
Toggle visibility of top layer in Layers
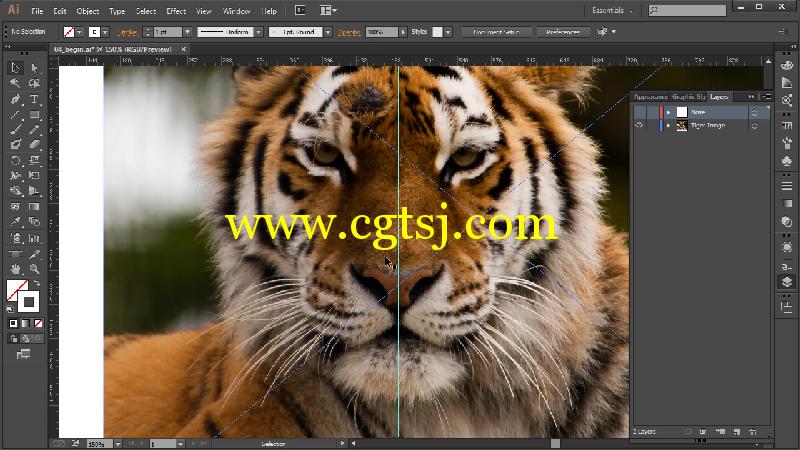639,112
